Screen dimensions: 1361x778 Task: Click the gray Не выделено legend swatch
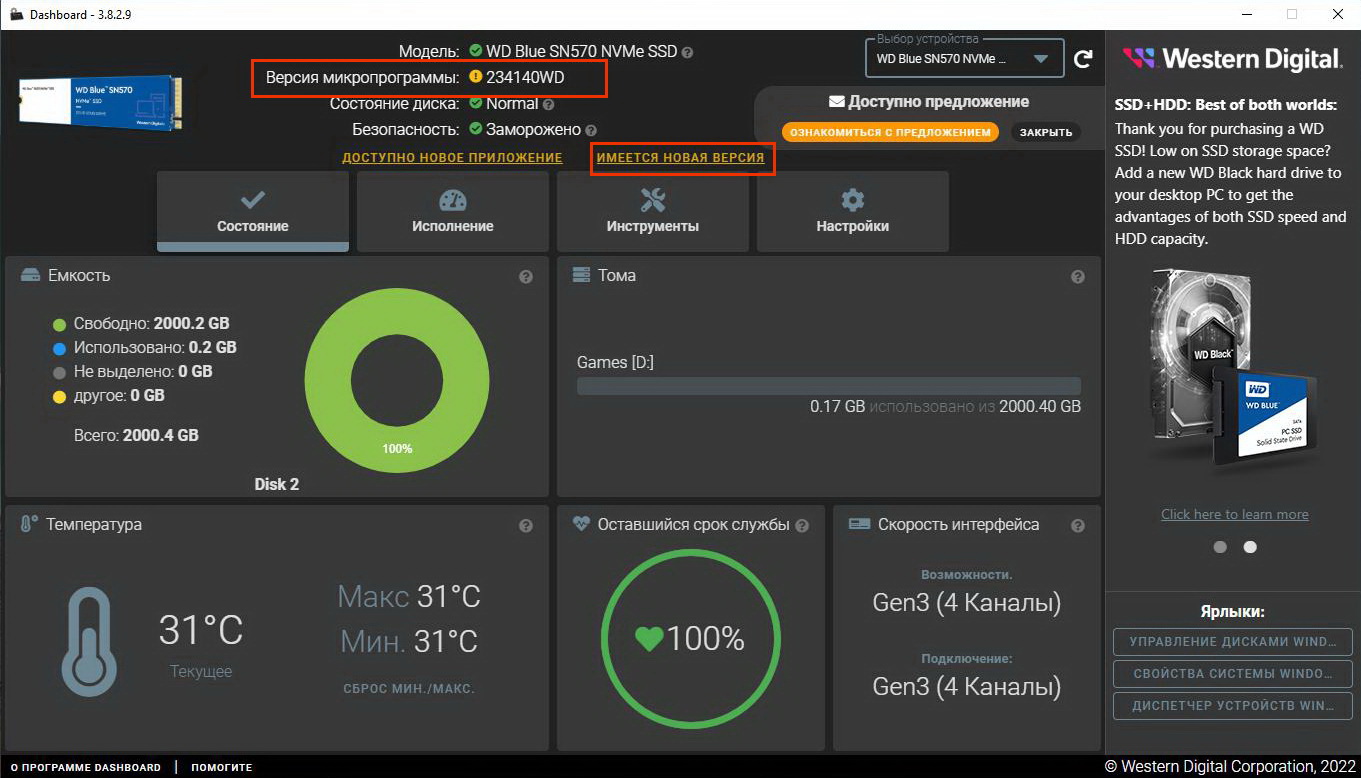(59, 372)
